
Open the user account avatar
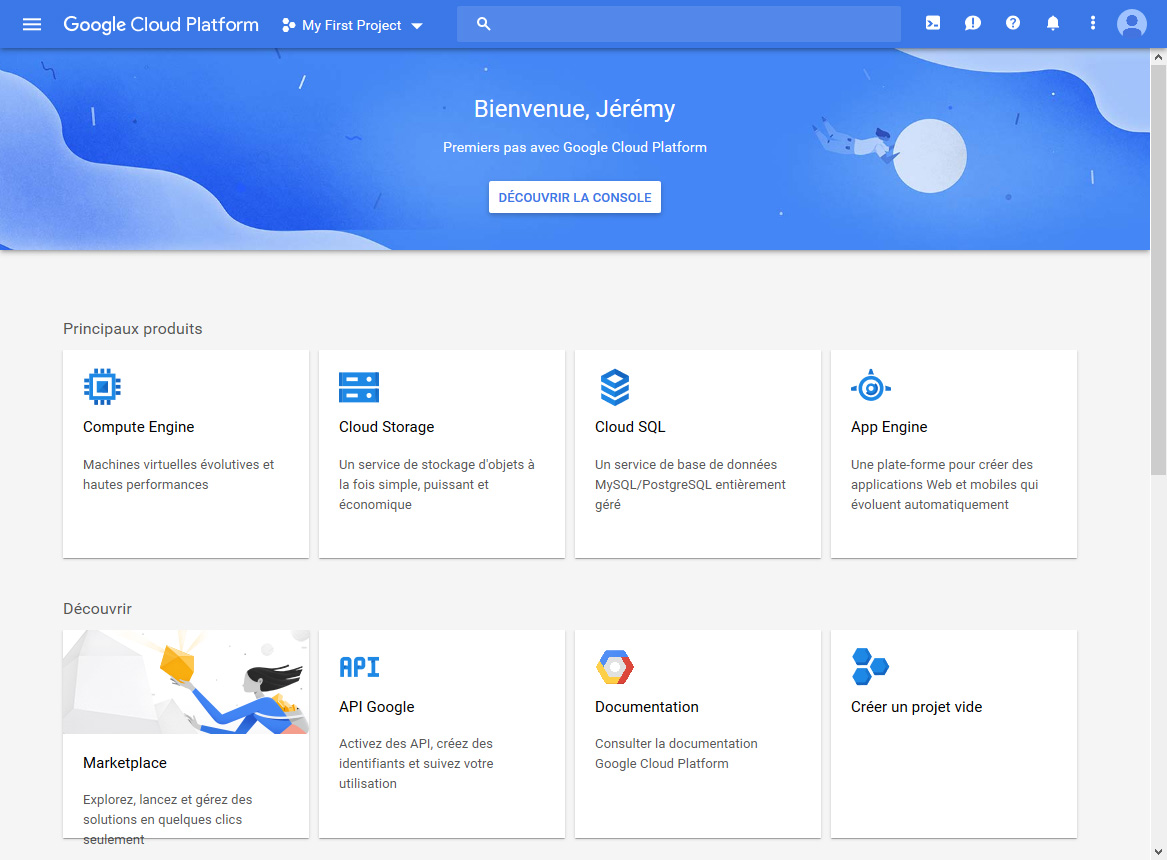(x=1132, y=23)
